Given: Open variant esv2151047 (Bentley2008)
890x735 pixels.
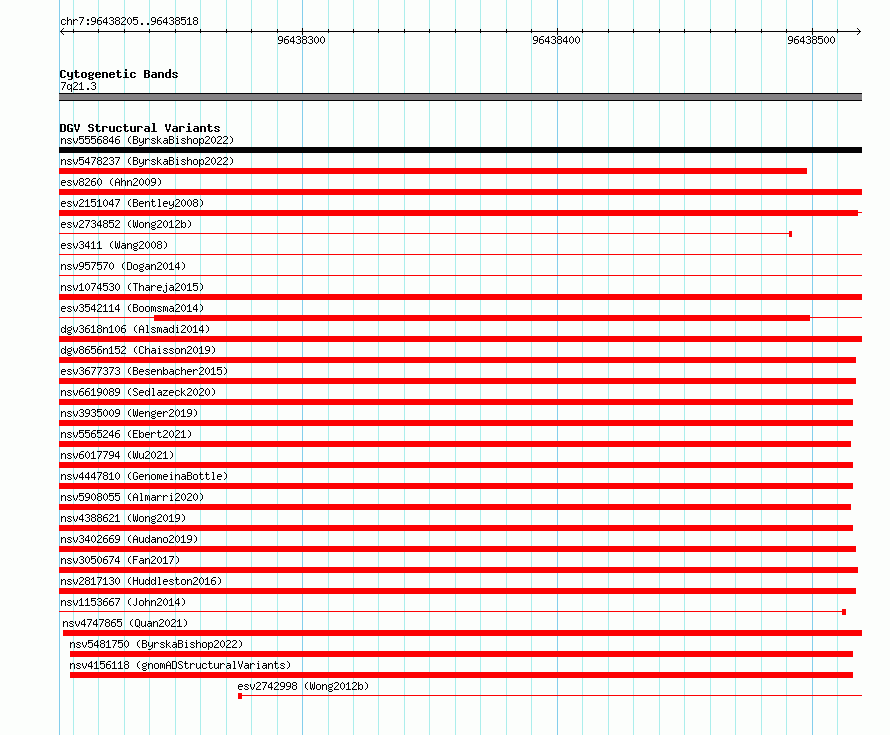Looking at the screenshot, I should tap(132, 203).
